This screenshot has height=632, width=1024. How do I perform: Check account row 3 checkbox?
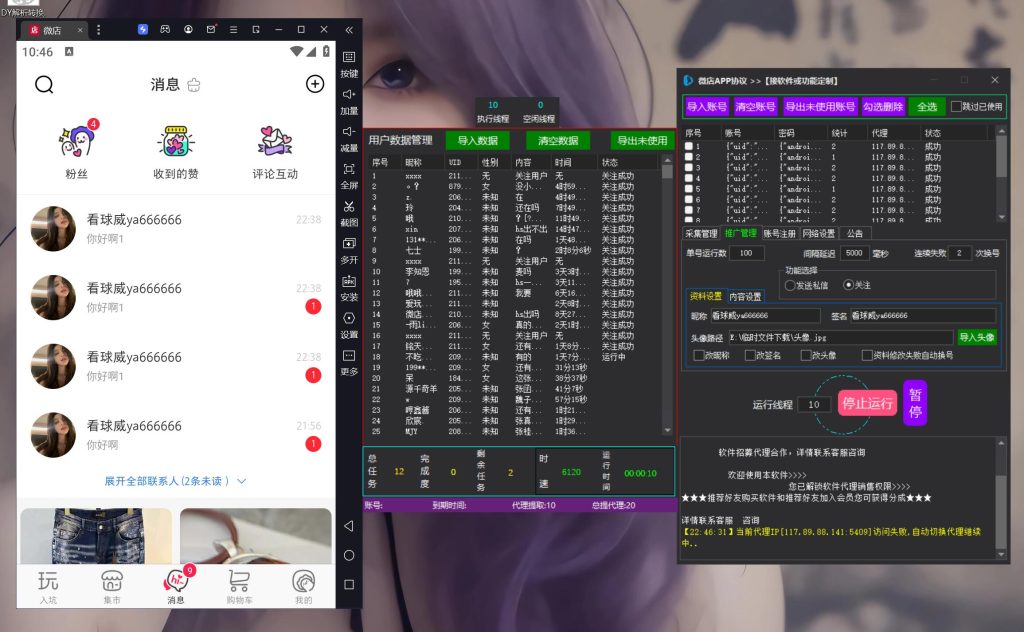click(x=688, y=168)
